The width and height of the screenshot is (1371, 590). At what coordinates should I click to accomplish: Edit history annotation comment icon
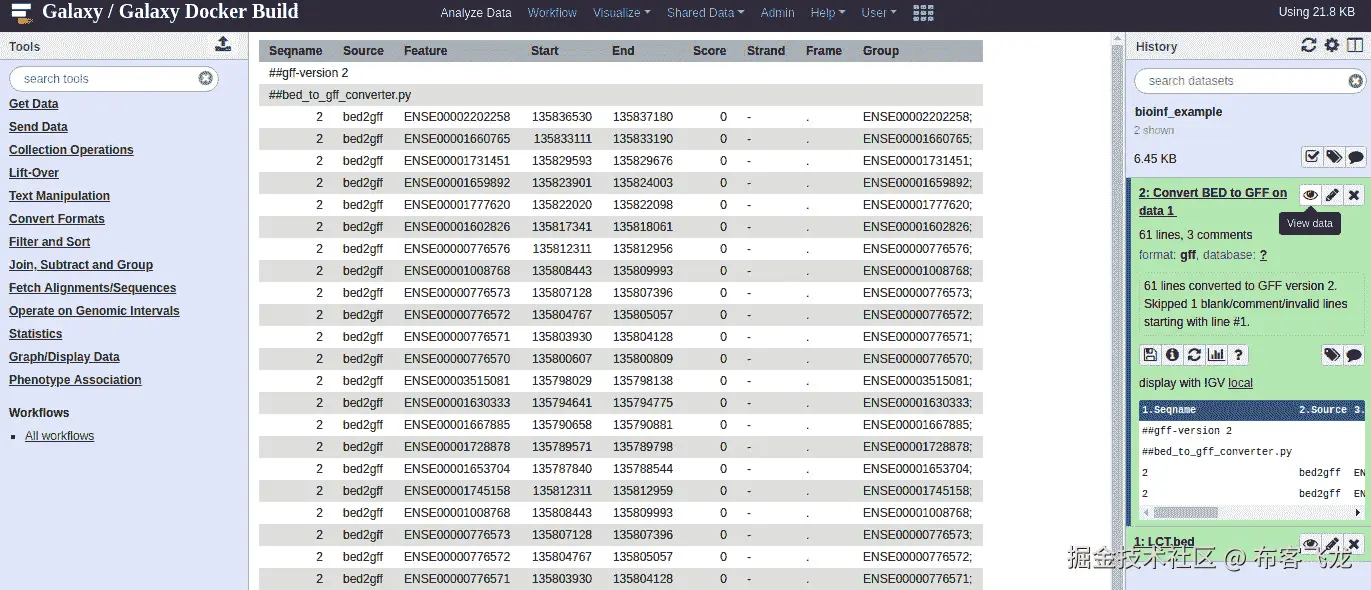click(x=1355, y=157)
